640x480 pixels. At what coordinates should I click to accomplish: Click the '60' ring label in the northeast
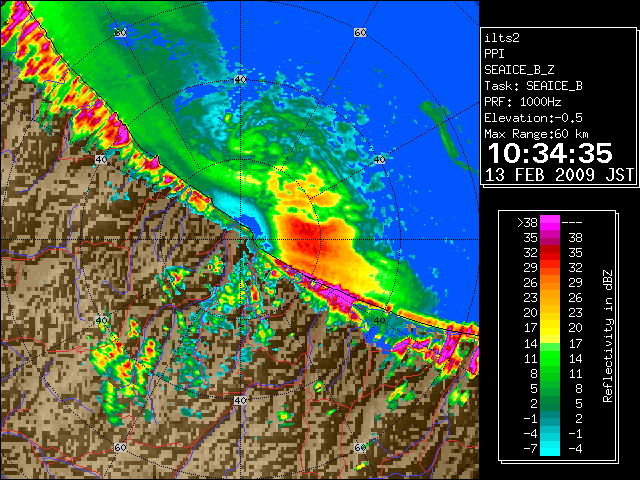point(360,32)
